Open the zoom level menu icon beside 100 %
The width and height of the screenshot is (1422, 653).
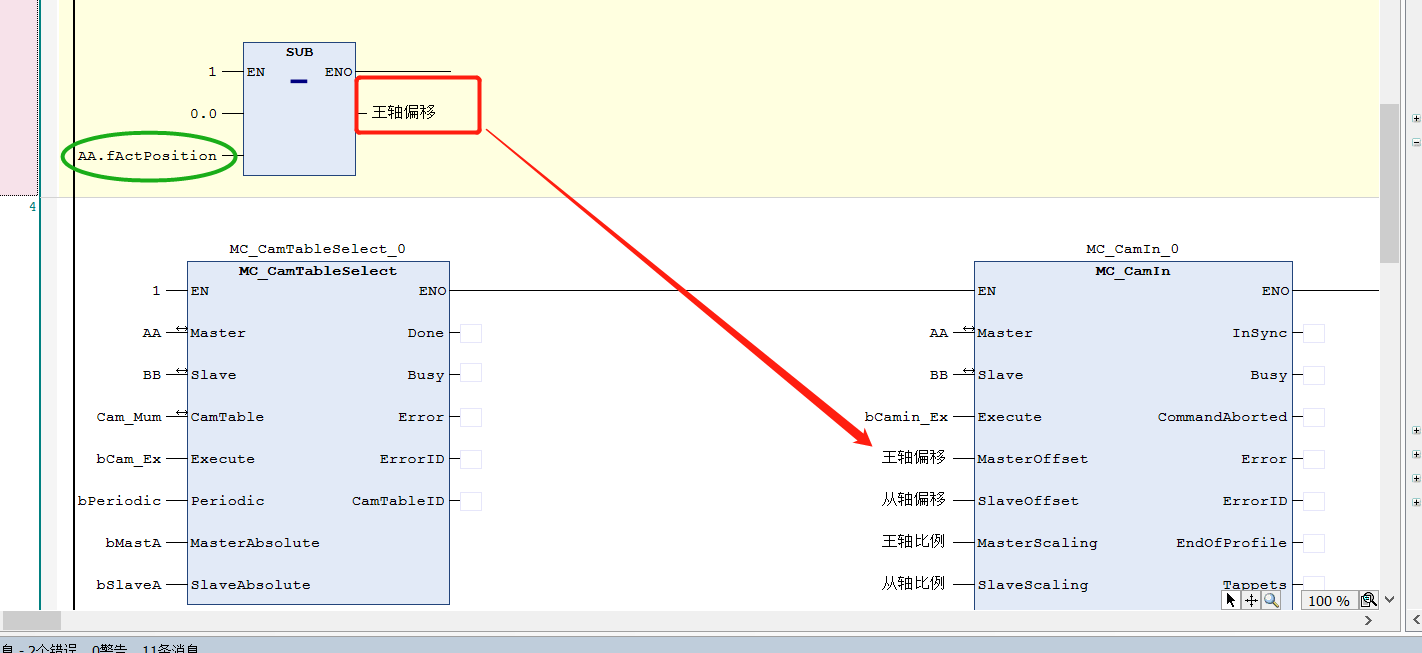pyautogui.click(x=1368, y=600)
